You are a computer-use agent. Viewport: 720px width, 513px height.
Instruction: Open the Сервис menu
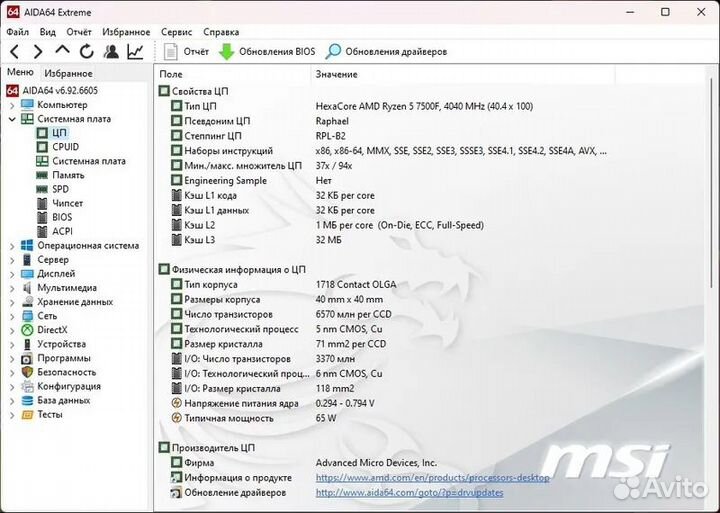pyautogui.click(x=176, y=32)
